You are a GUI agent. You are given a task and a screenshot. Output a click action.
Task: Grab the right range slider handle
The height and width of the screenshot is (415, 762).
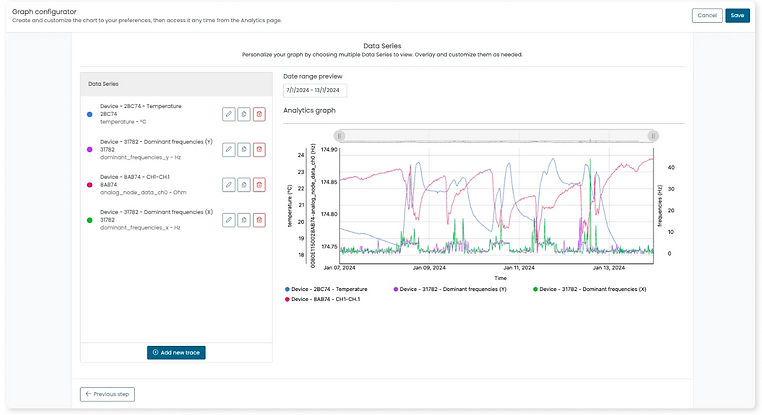tap(653, 136)
